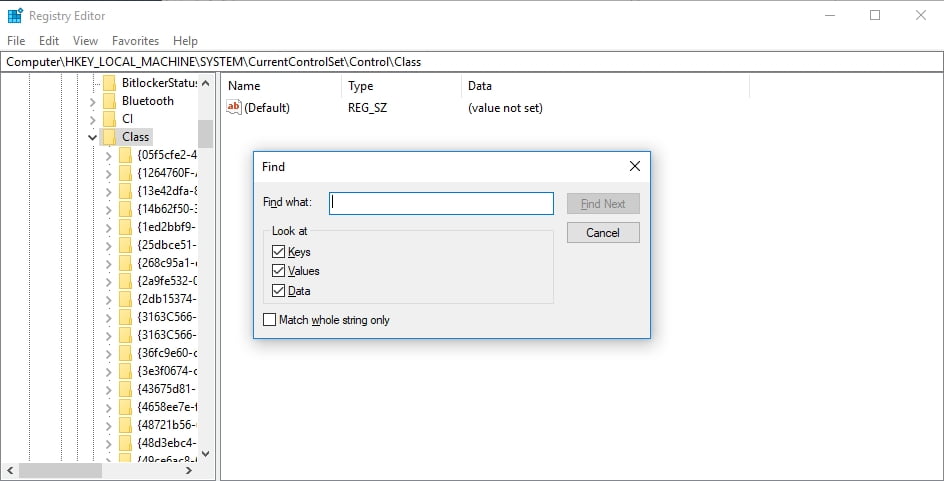Select the BitlockerStatus folder icon
944x481 pixels.
109,83
